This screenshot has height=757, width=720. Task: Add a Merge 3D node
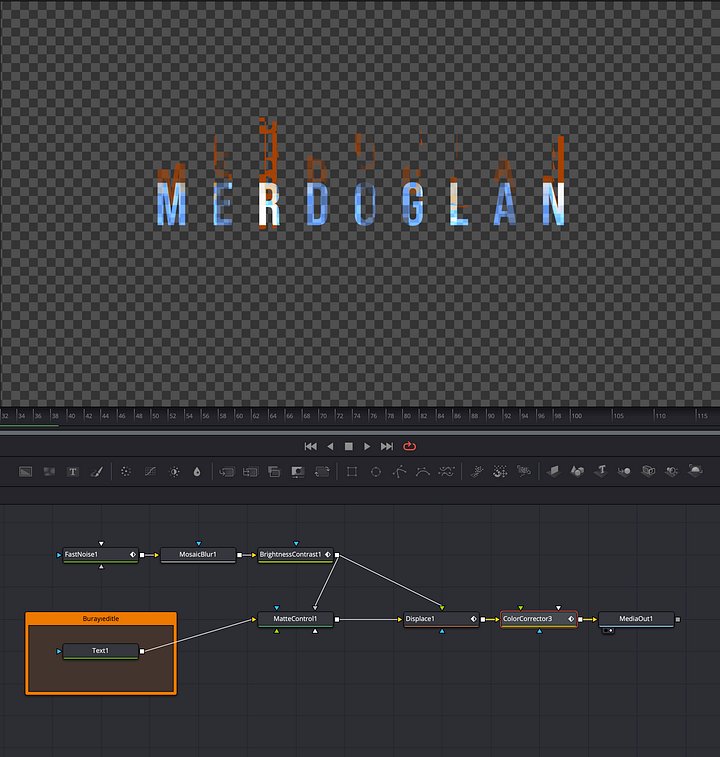(x=624, y=471)
